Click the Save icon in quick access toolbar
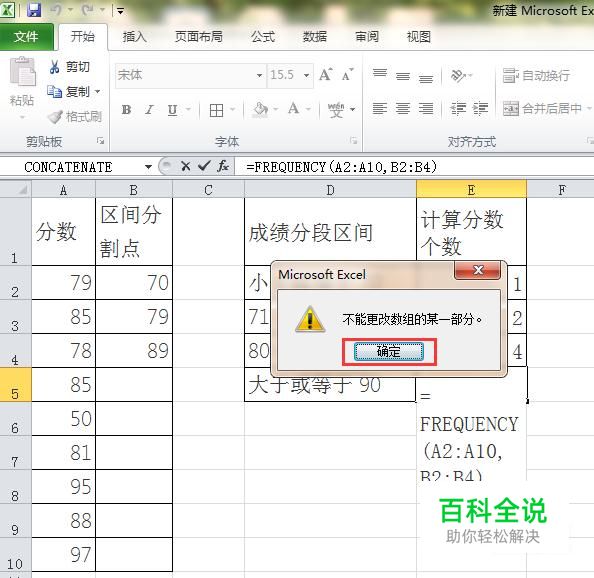The height and width of the screenshot is (578, 594). pos(34,10)
